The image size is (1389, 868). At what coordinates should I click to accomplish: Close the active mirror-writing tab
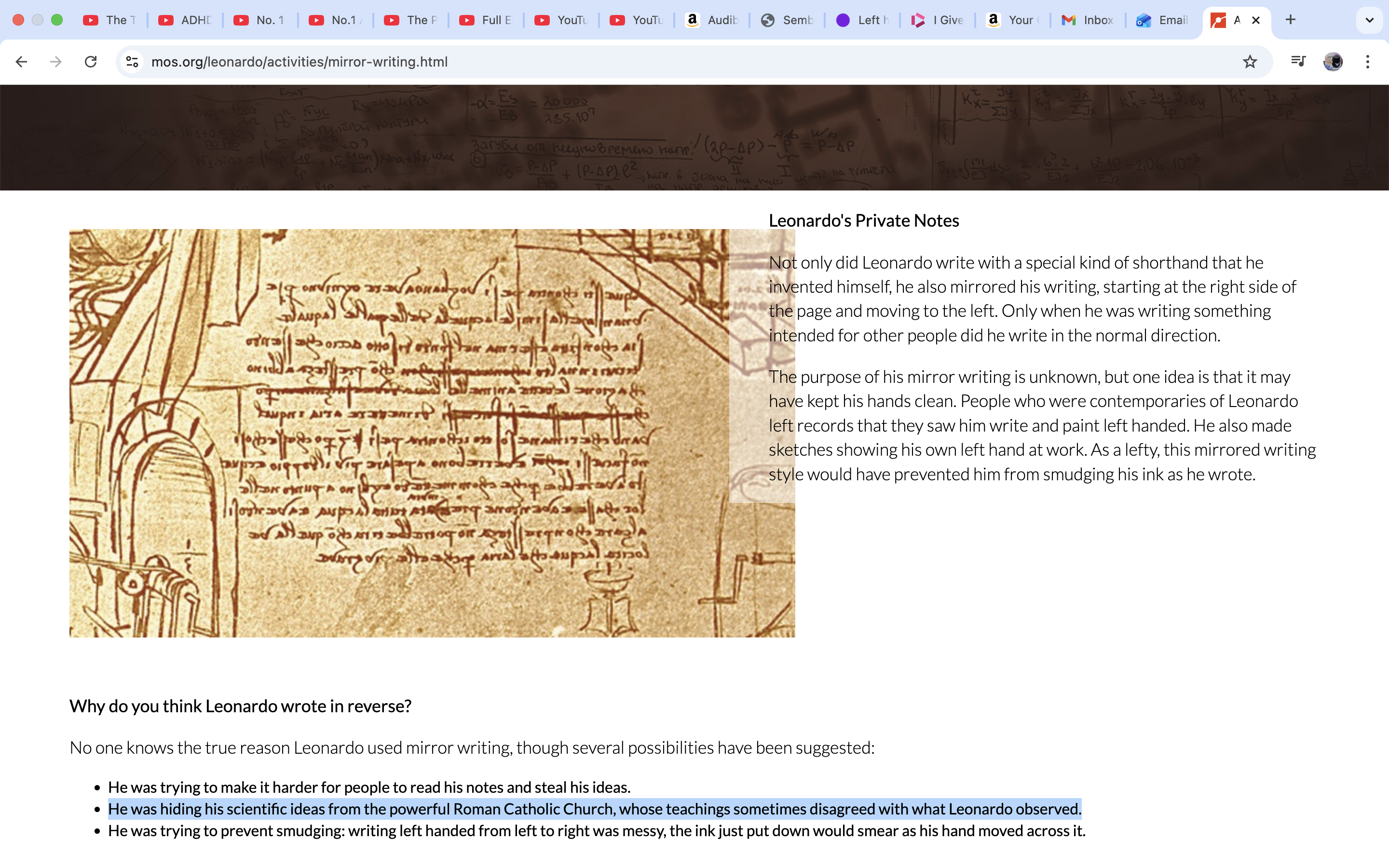[1256, 20]
